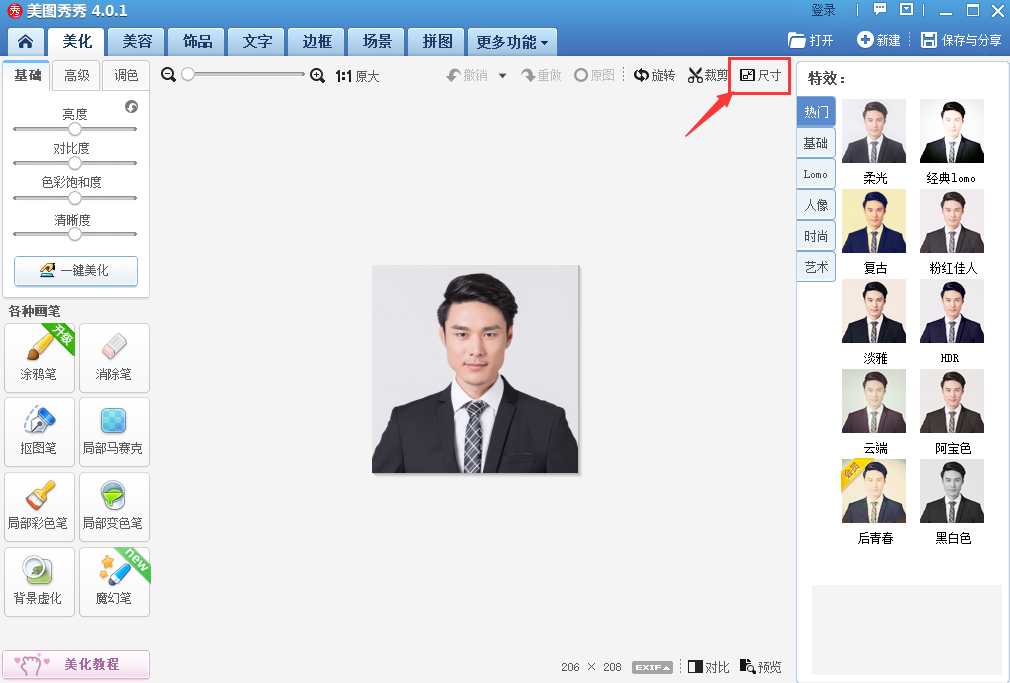Open the top-right title bar dropdown menu
This screenshot has width=1010, height=683.
coord(907,9)
